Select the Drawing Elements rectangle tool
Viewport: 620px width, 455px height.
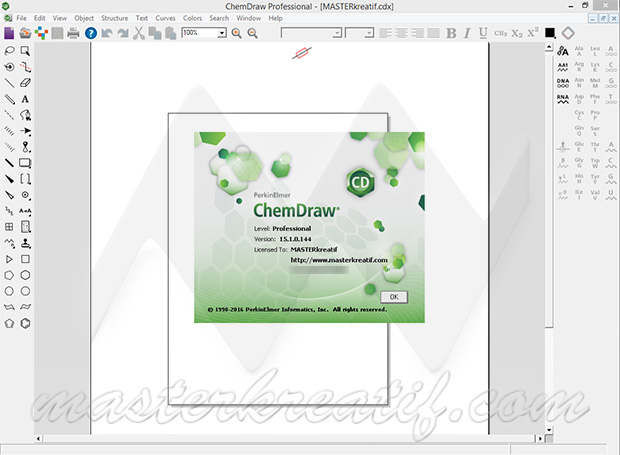[x=25, y=163]
